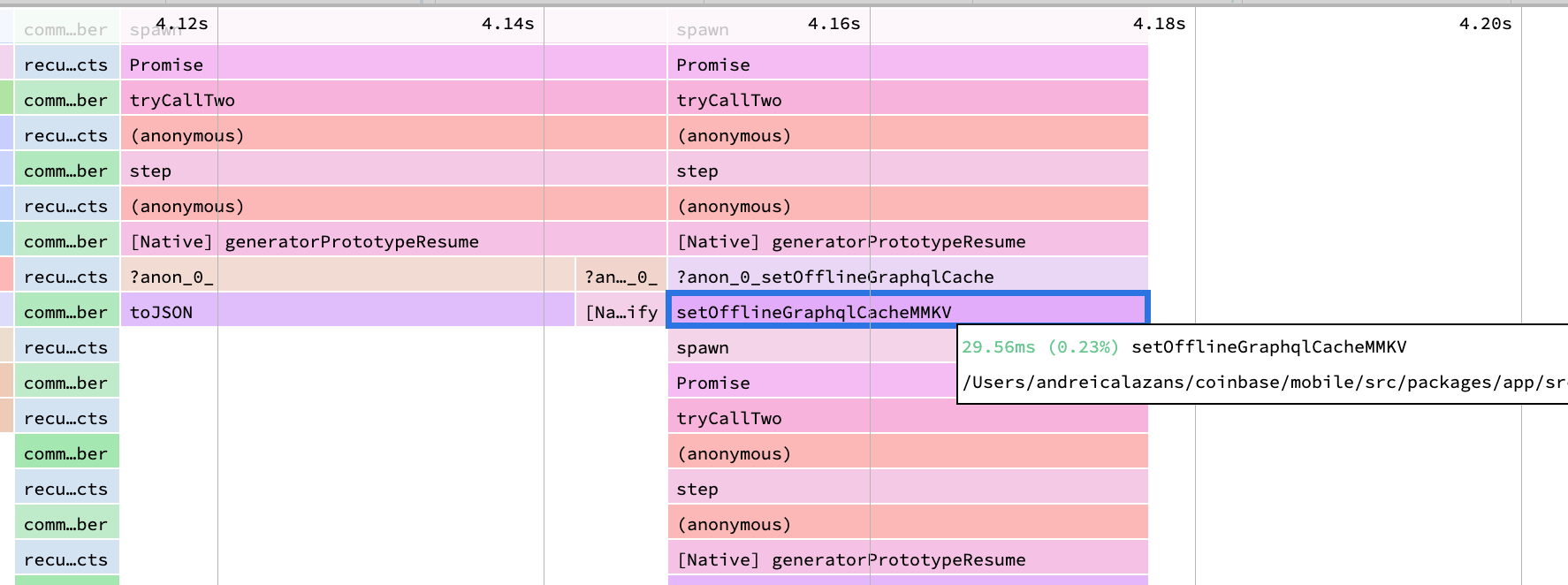1568x585 pixels.
Task: Click Promise frame beneath setOfflineGraphqlCacheMMKV
Action: [811, 381]
